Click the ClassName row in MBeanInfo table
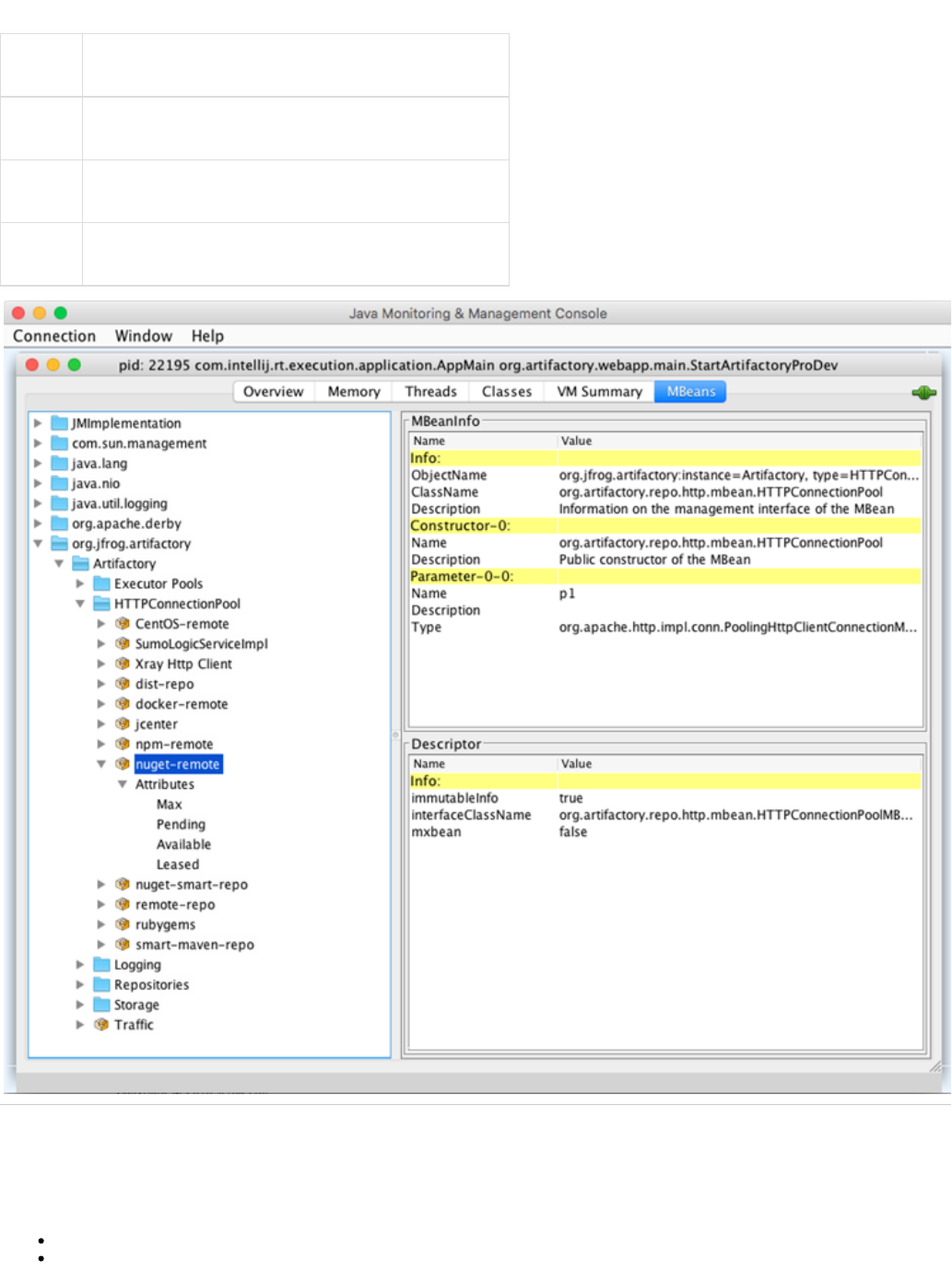The image size is (952, 1283). [x=665, y=492]
